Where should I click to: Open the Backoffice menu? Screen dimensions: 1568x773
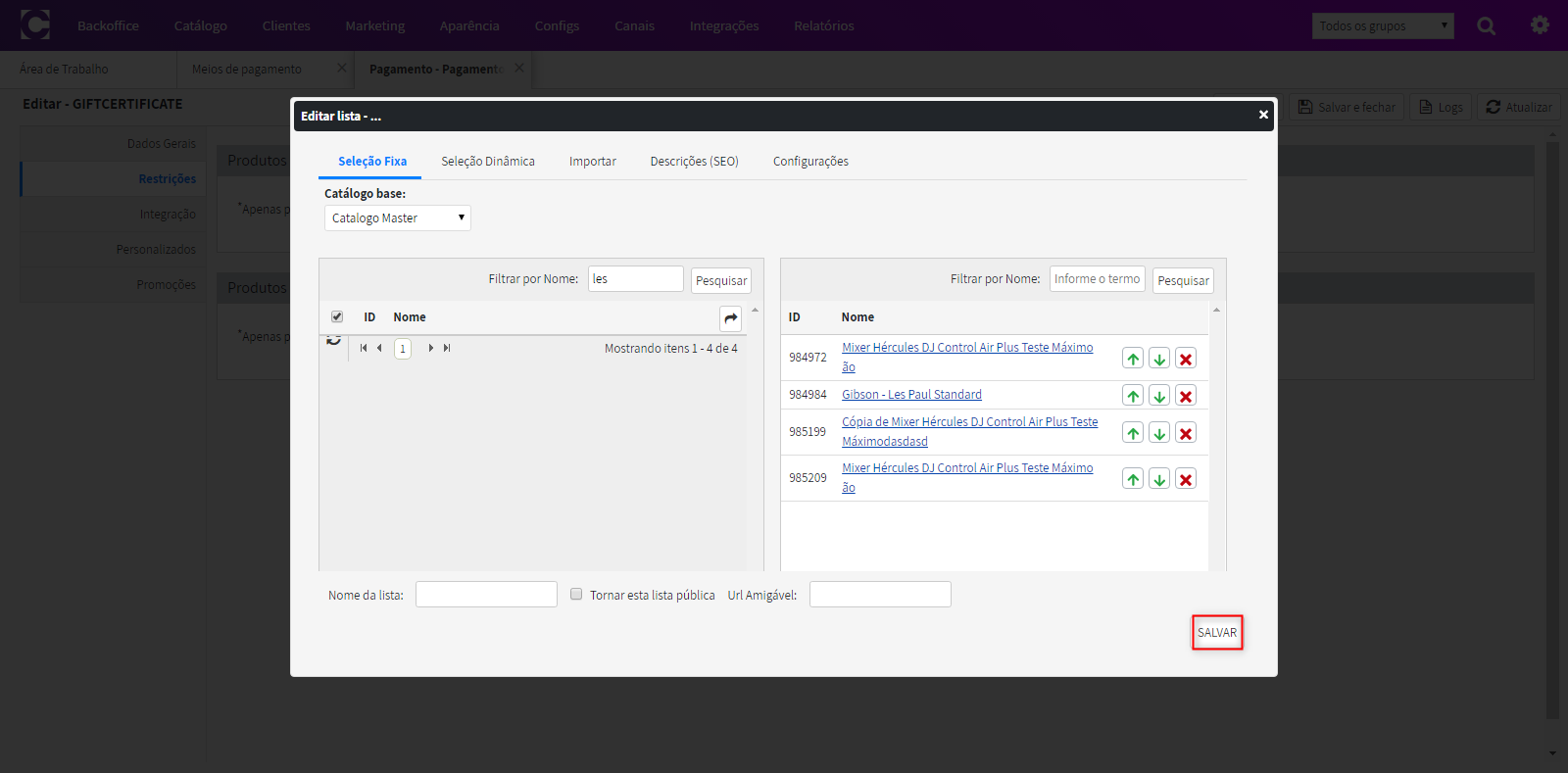pyautogui.click(x=108, y=25)
